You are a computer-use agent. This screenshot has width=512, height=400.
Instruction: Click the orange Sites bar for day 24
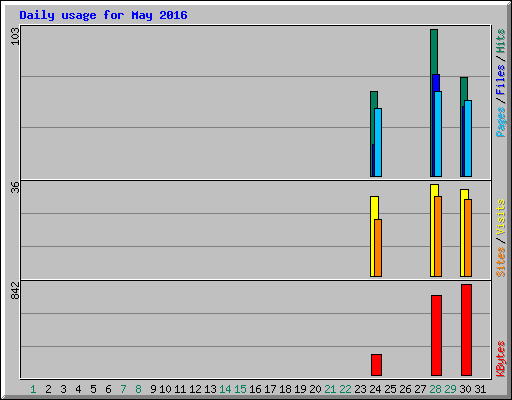point(378,248)
